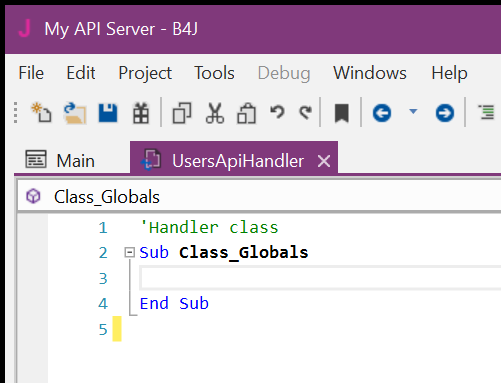Navigate backward with the blue left arrow
Viewport: 501px width, 383px height.
tap(382, 113)
